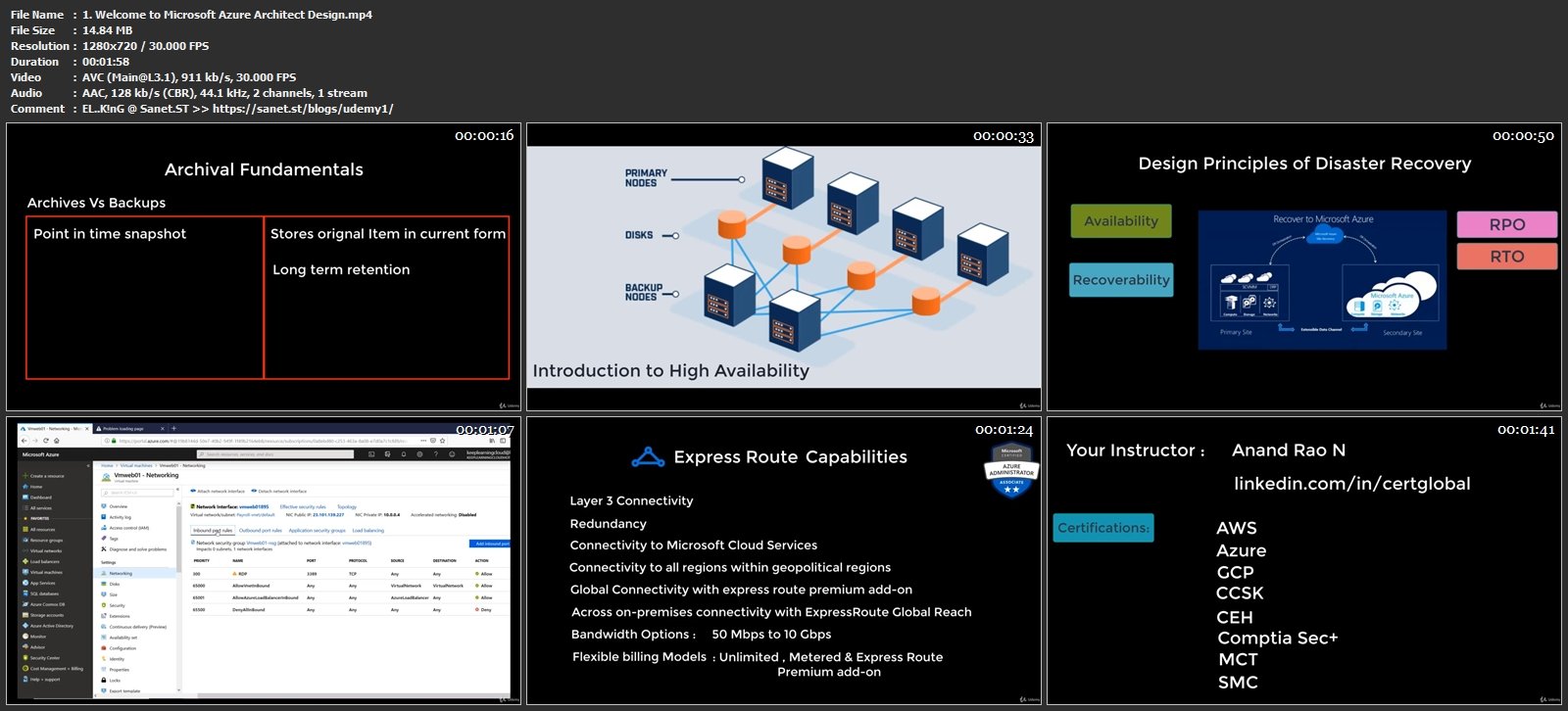
Task: Click the pink RPO box
Action: pyautogui.click(x=1506, y=224)
